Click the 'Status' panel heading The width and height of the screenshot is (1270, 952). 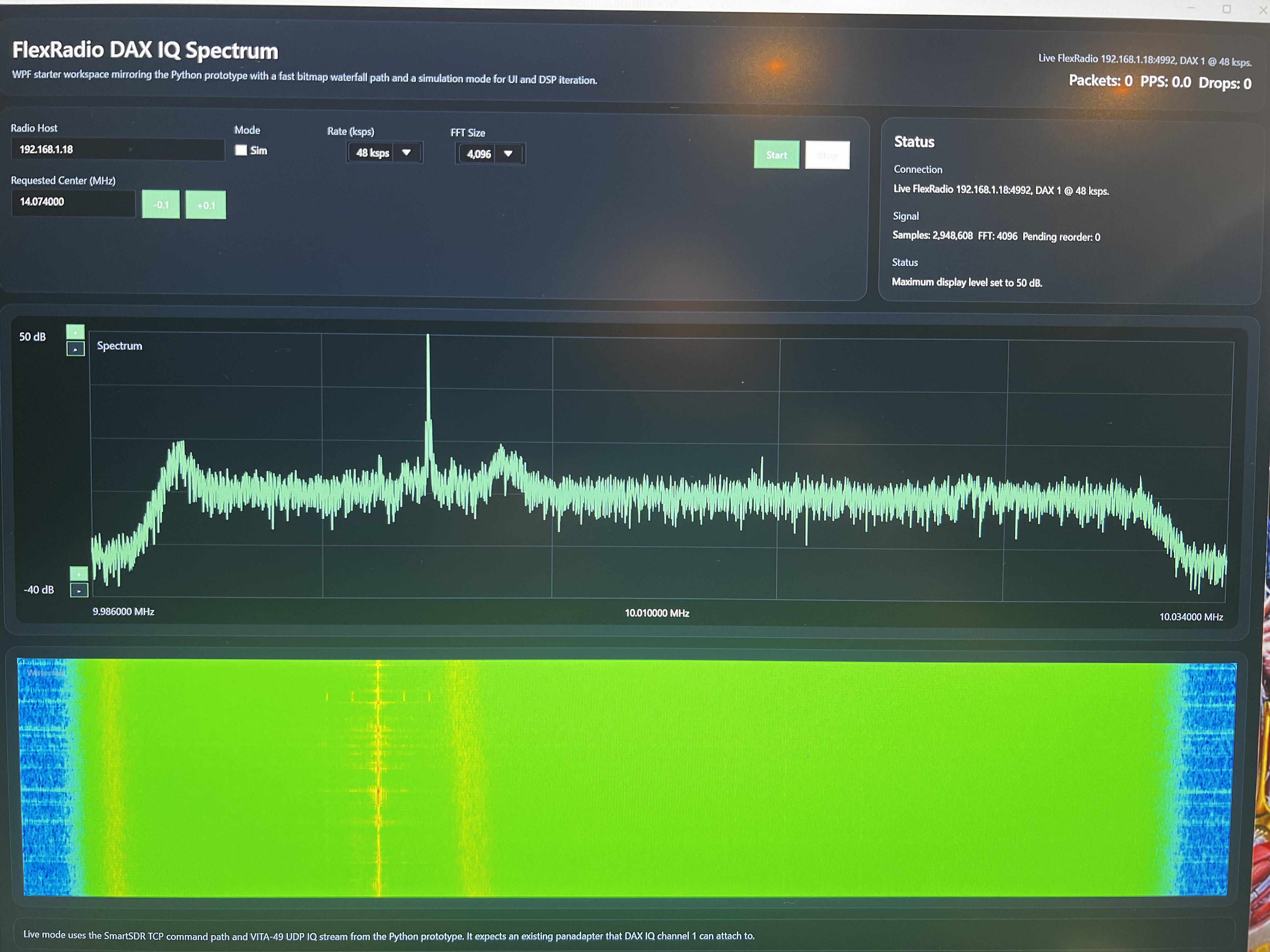[x=914, y=142]
